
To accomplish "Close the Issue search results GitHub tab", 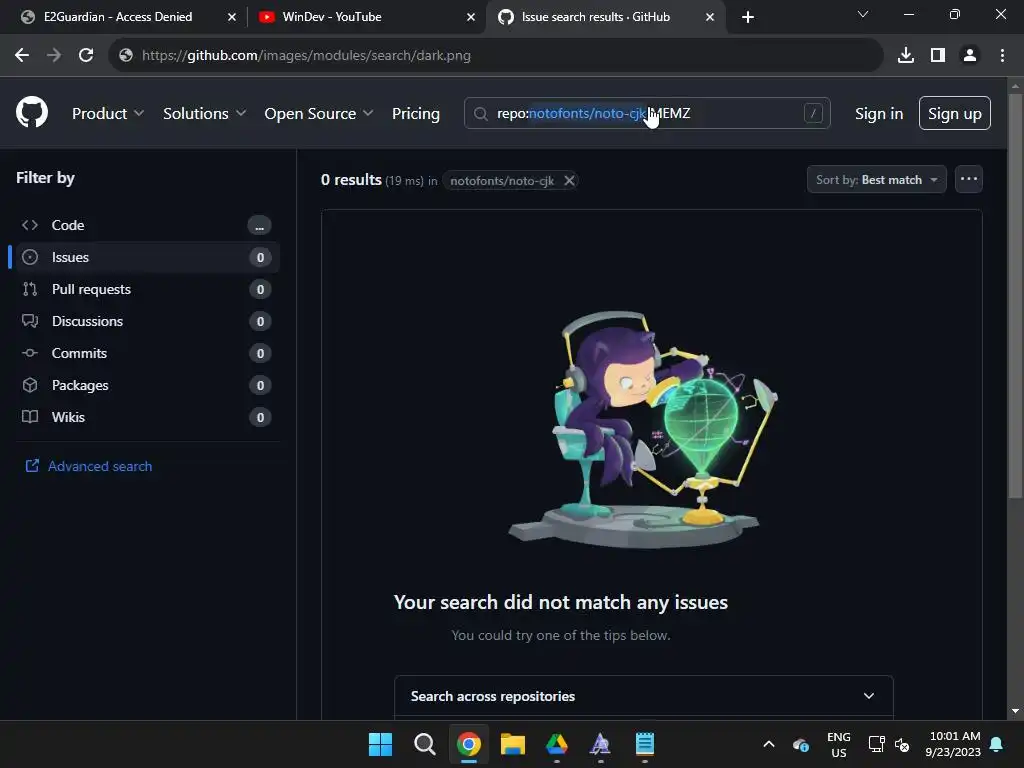I will pyautogui.click(x=710, y=17).
